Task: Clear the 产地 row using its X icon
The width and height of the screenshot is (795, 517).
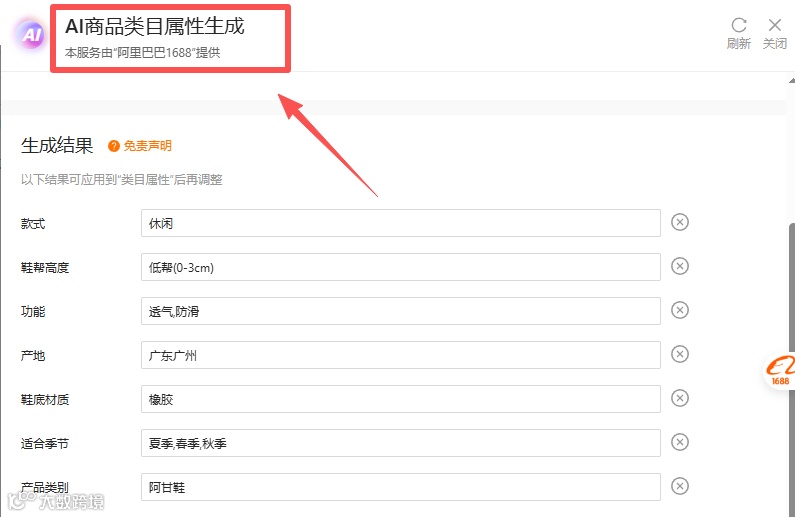Action: pyautogui.click(x=679, y=354)
